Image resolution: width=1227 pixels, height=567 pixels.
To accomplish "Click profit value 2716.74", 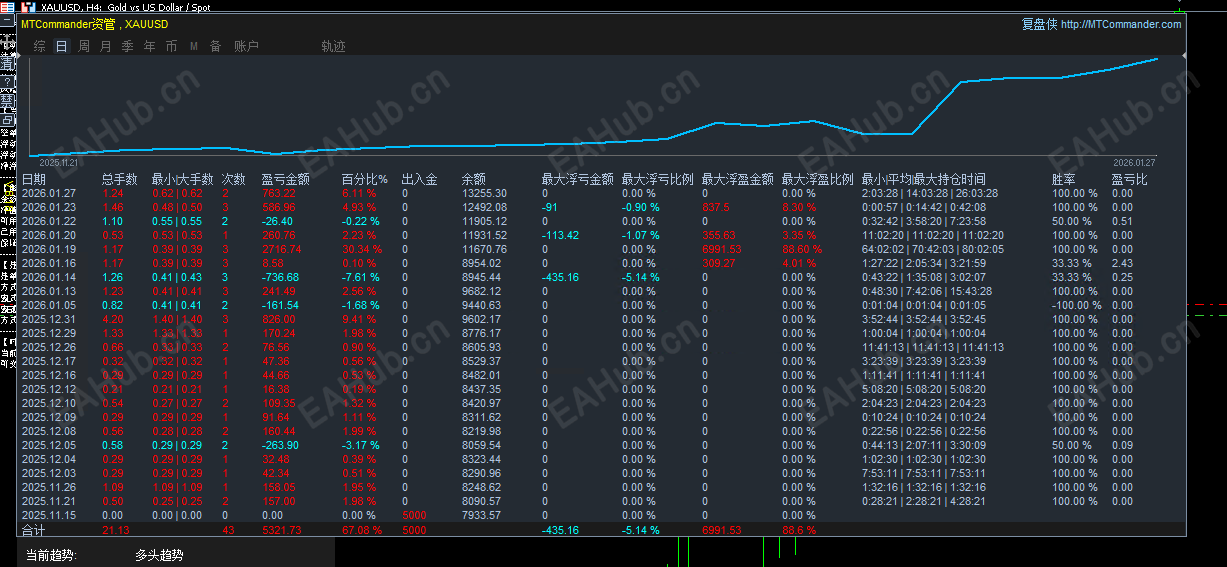I will (x=282, y=249).
